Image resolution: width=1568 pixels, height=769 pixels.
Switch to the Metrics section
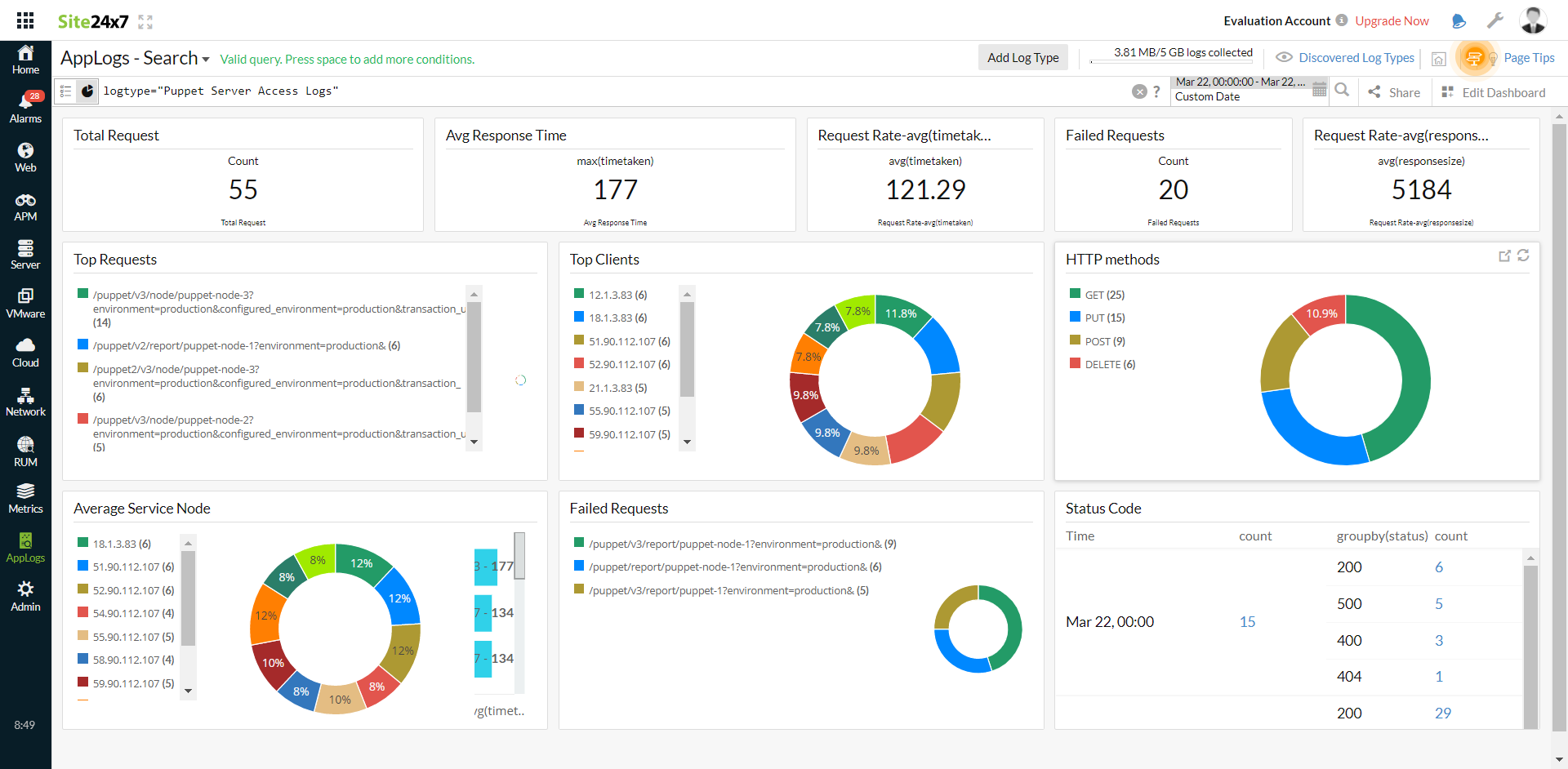click(25, 498)
